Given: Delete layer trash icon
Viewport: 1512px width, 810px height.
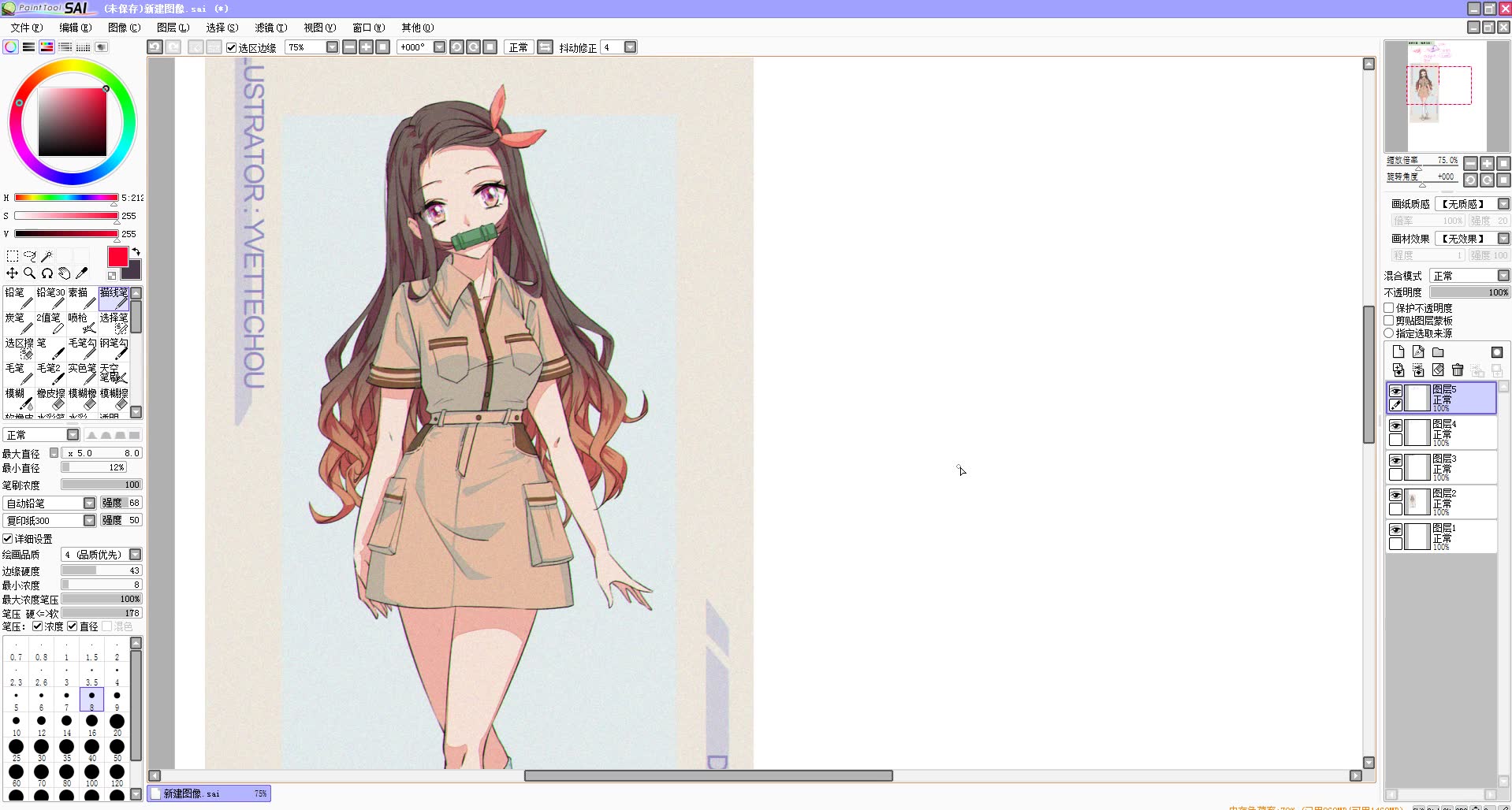Looking at the screenshot, I should [1458, 370].
